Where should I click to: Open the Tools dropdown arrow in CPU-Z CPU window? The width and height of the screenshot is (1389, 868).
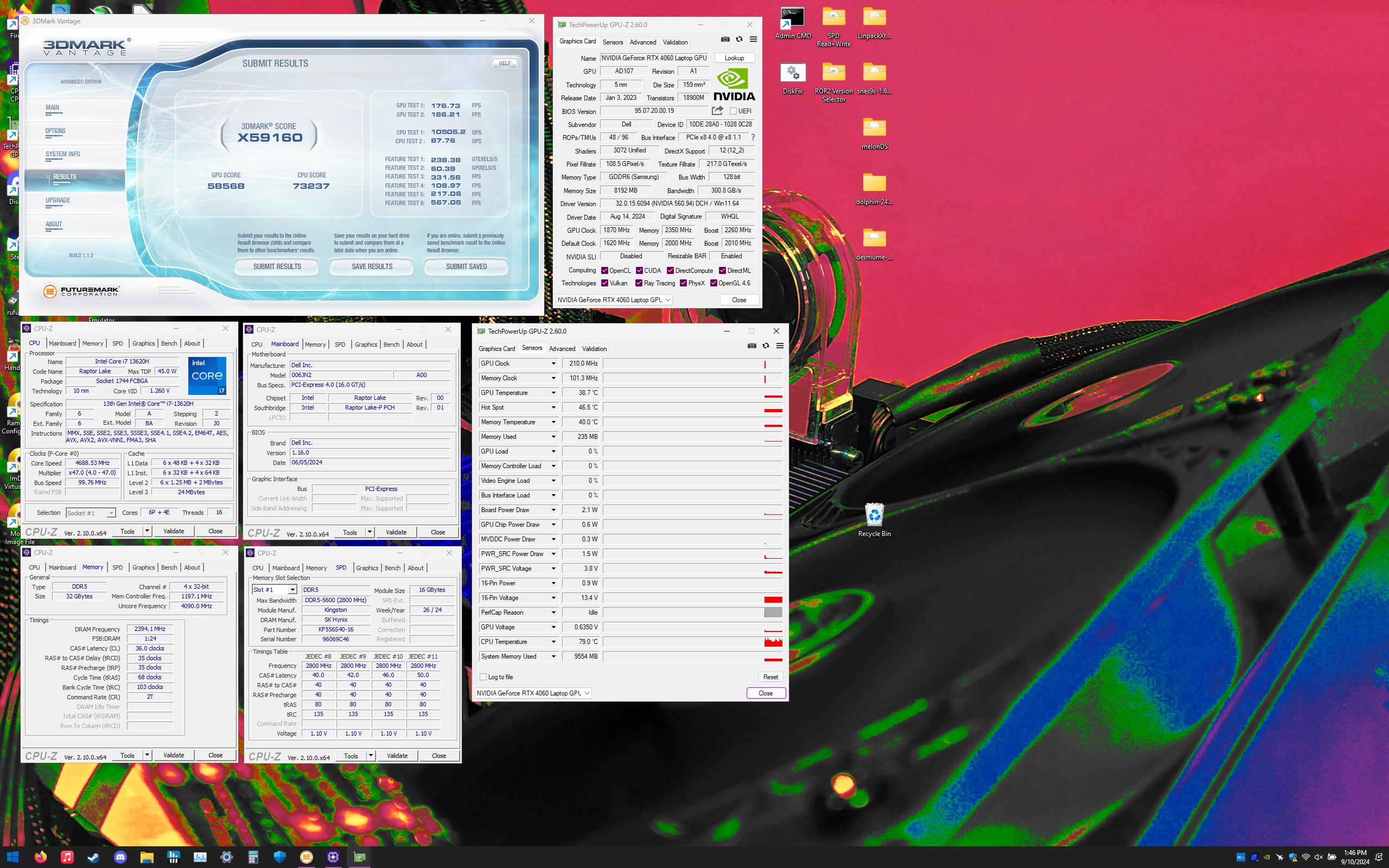pyautogui.click(x=148, y=531)
